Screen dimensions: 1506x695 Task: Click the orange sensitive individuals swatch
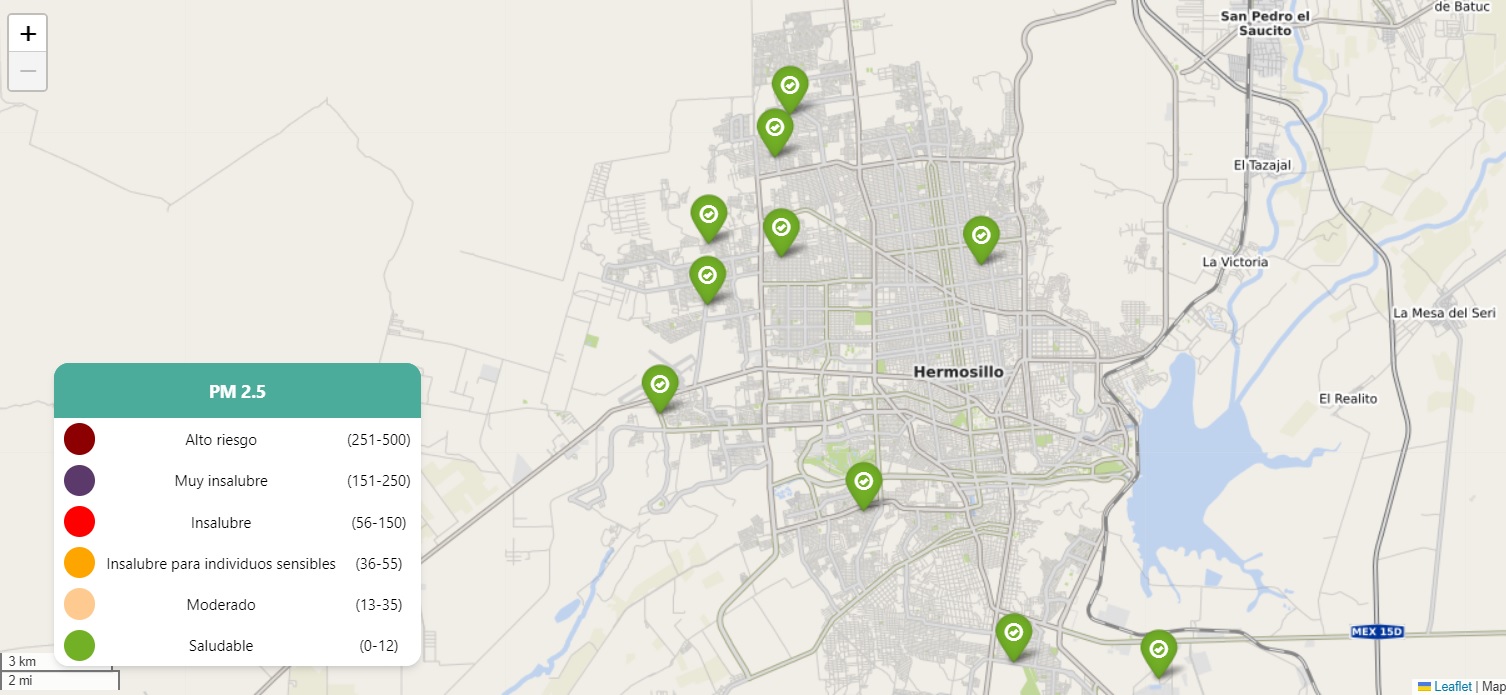pyautogui.click(x=79, y=563)
